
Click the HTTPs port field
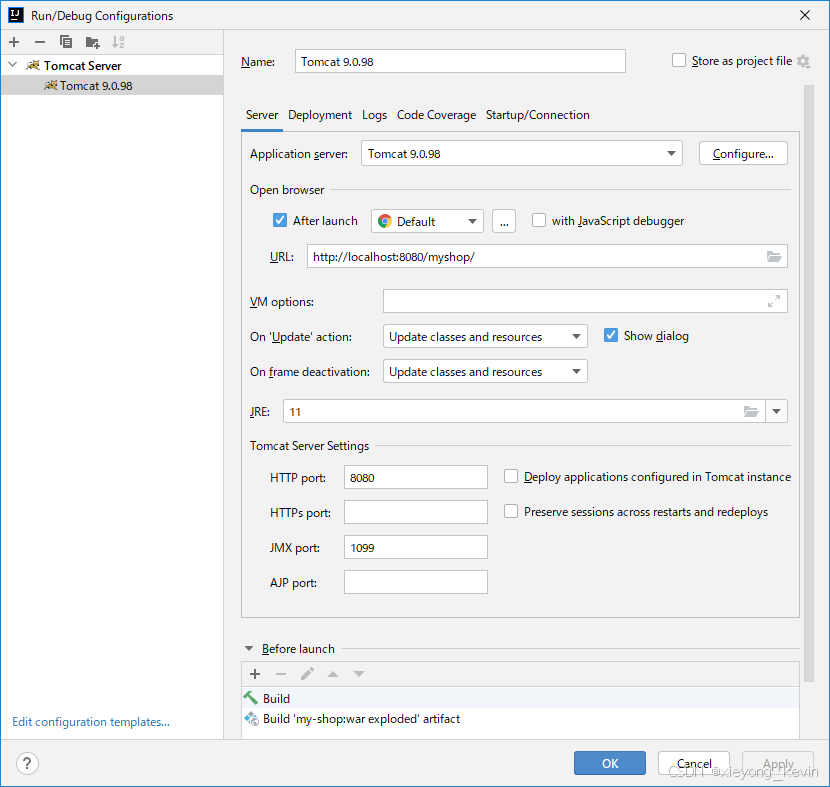tap(416, 512)
